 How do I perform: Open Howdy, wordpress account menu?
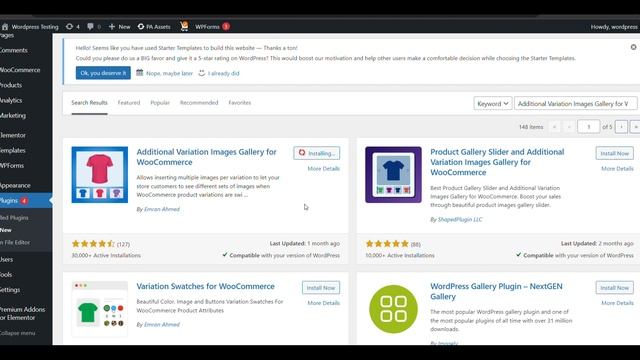[x=614, y=27]
